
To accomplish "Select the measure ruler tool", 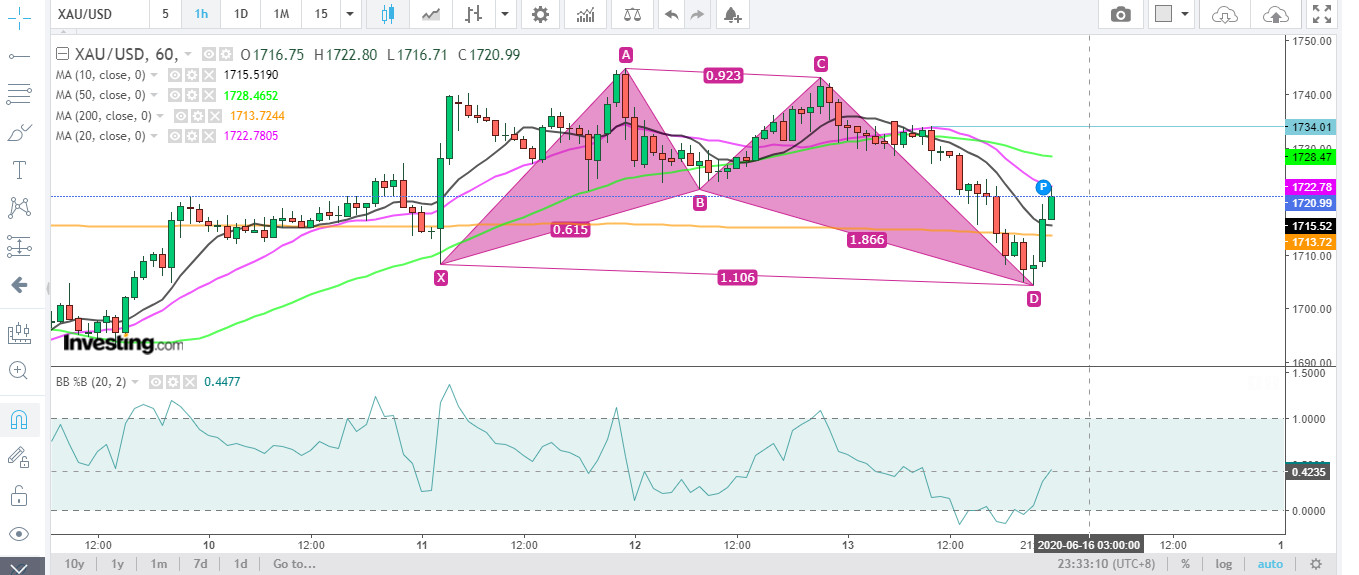I will click(18, 333).
